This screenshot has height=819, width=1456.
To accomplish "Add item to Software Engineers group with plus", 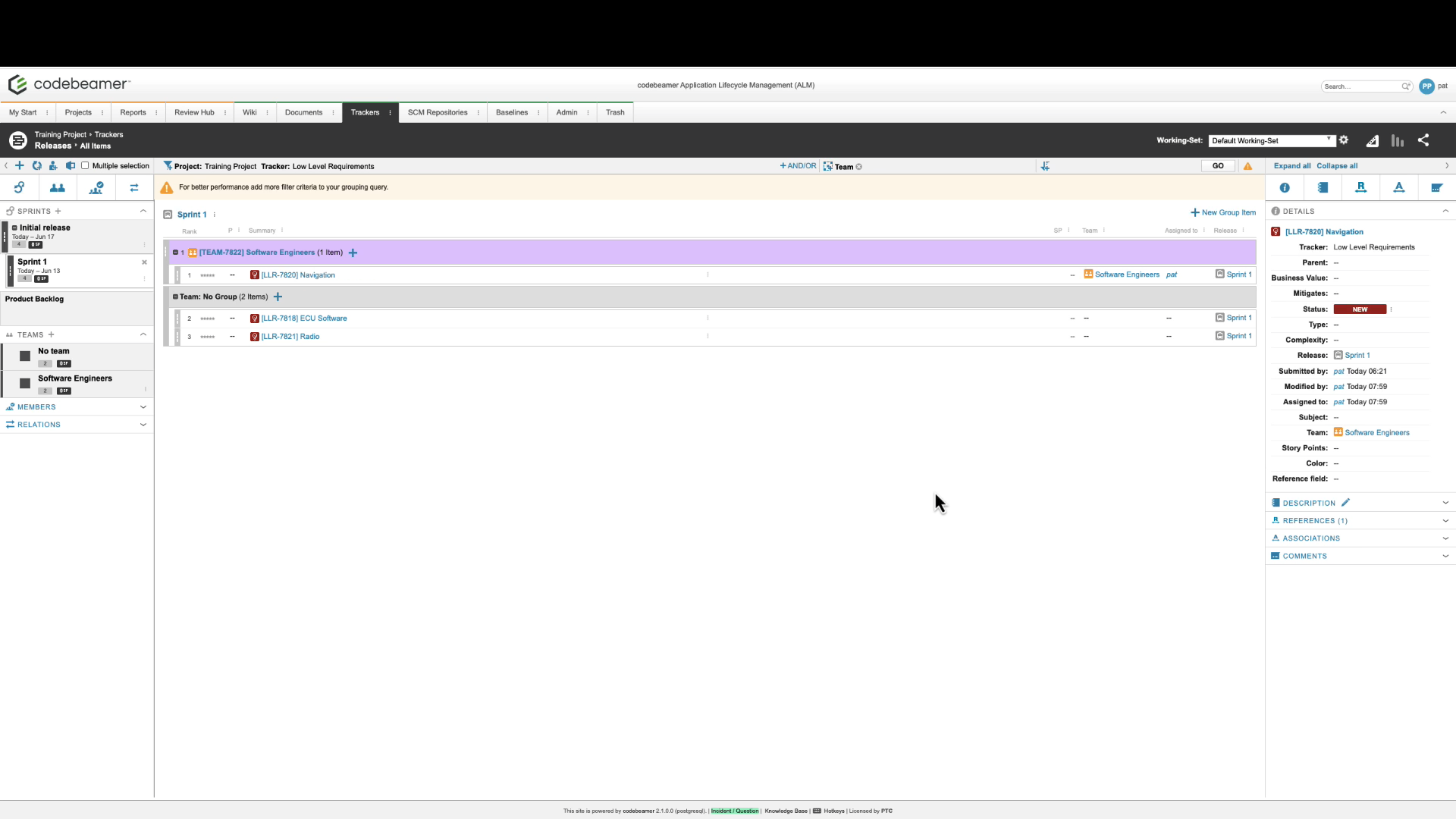I will coord(353,253).
